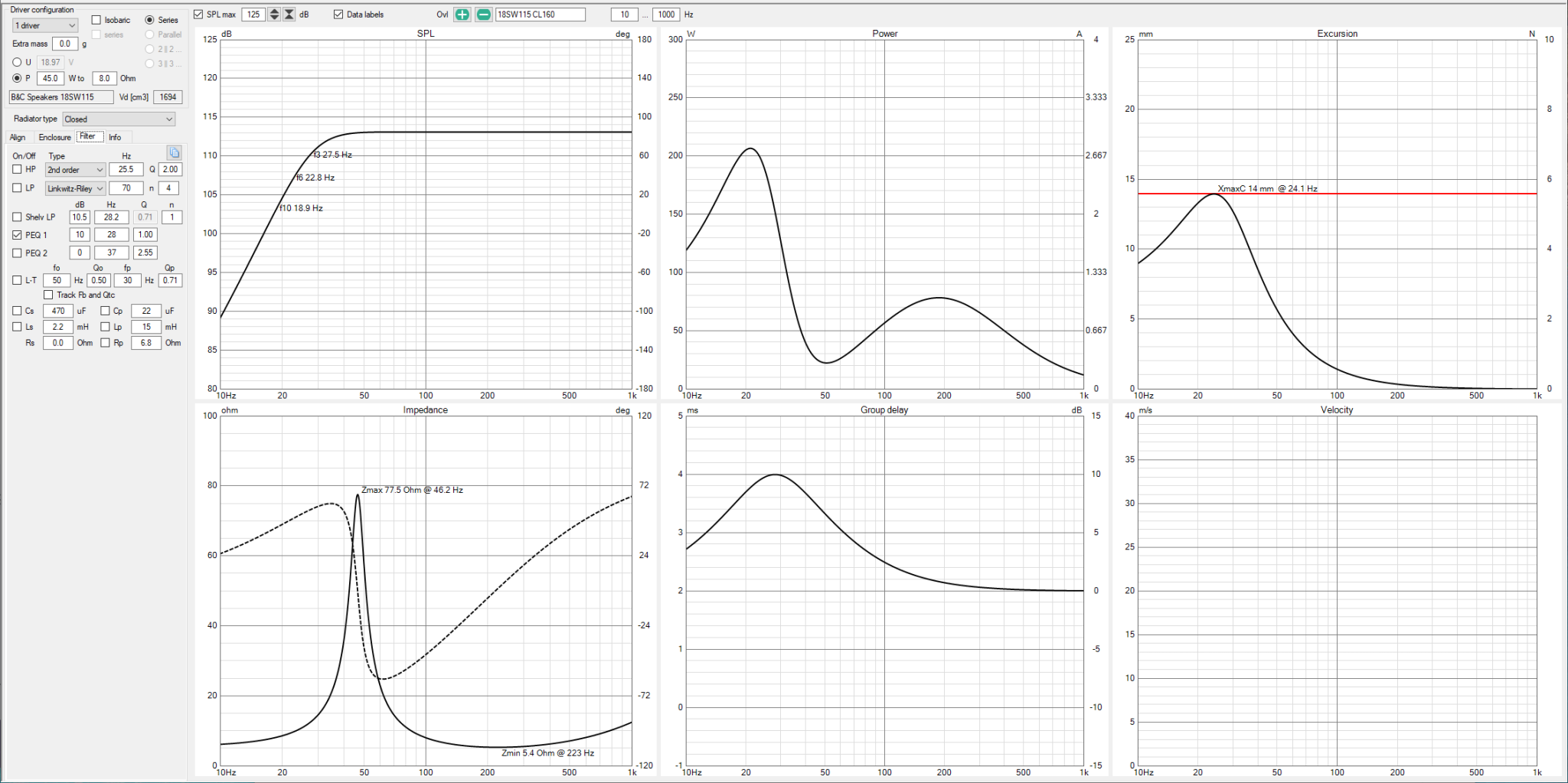The height and width of the screenshot is (783, 1568).
Task: Click the power 45.0 W input field
Action: 50,78
